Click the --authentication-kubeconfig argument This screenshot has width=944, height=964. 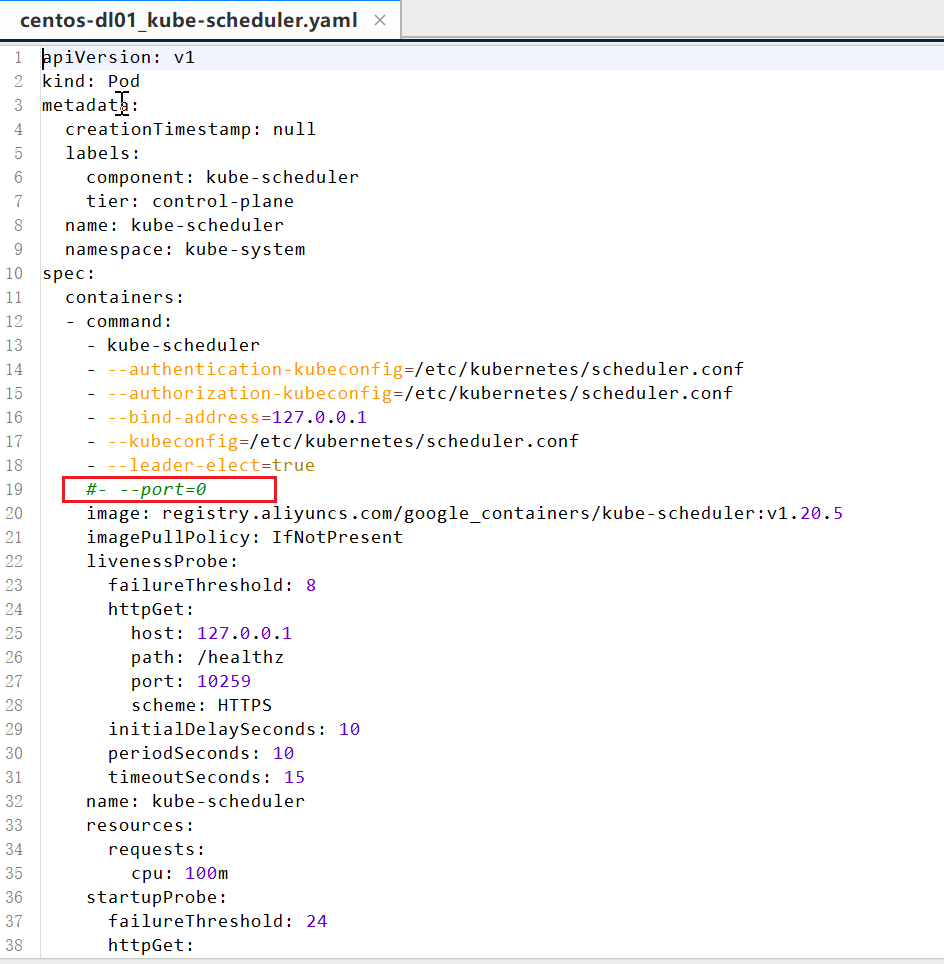pyautogui.click(x=426, y=369)
